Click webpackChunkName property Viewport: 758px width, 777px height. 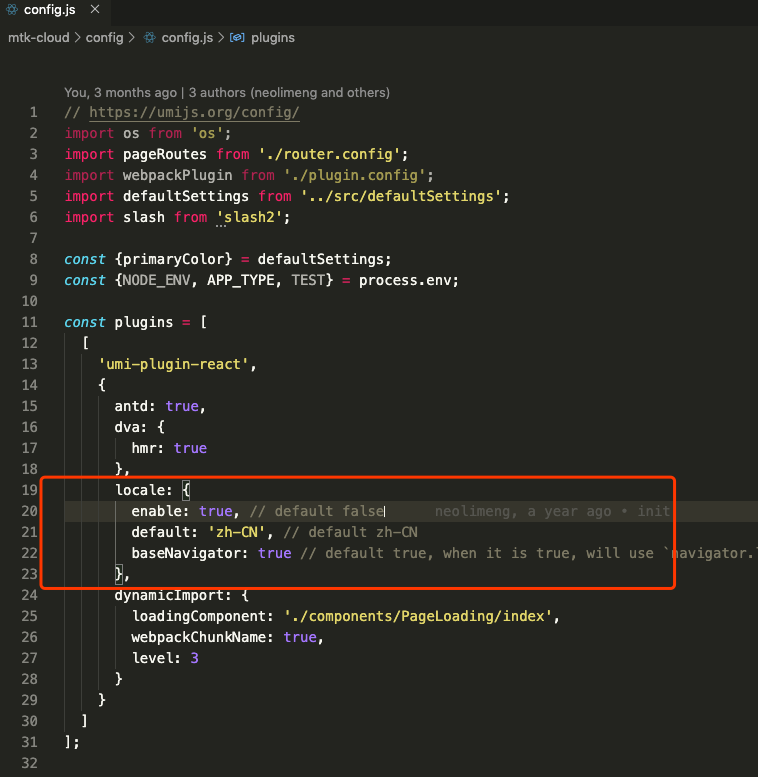coord(198,637)
